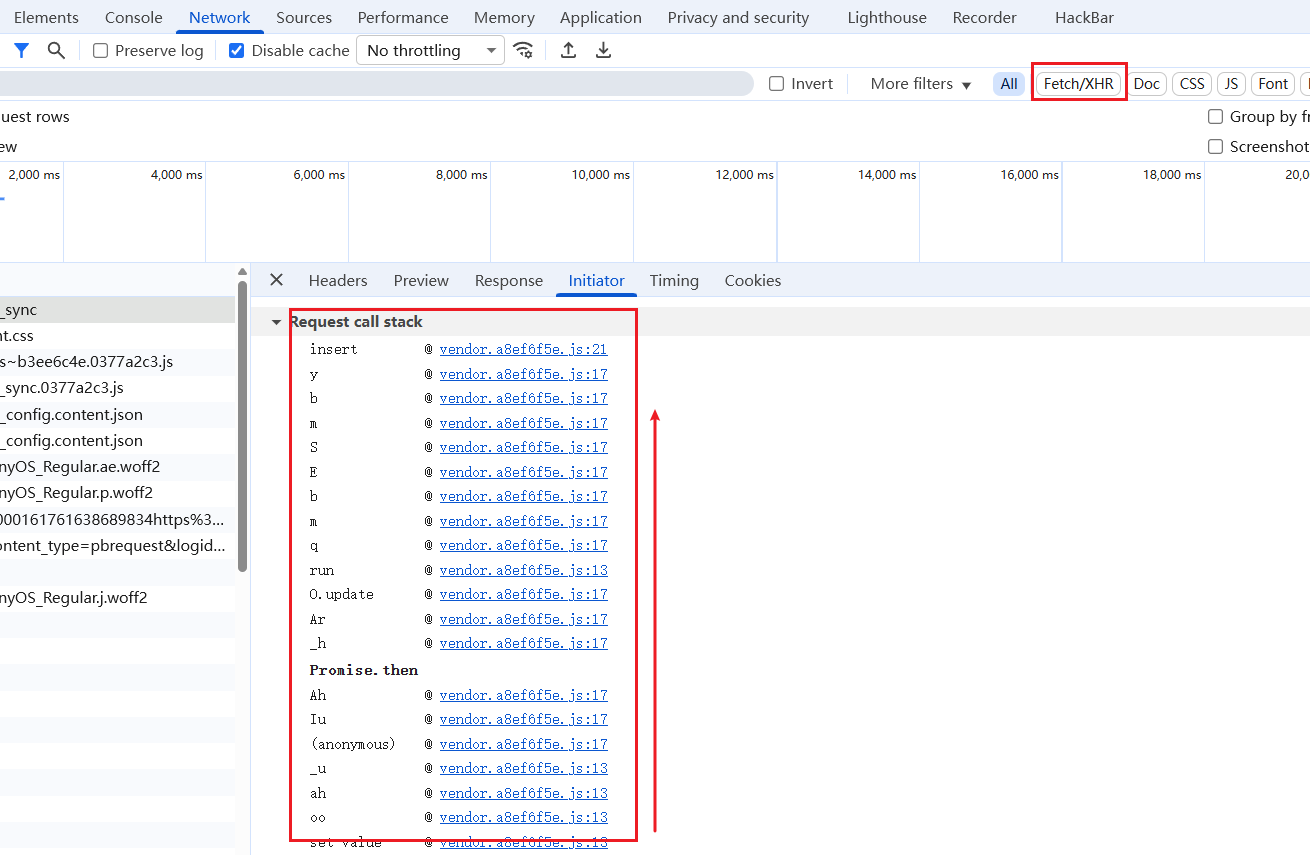Image resolution: width=1310 pixels, height=855 pixels.
Task: Close the request details panel
Action: click(x=277, y=280)
